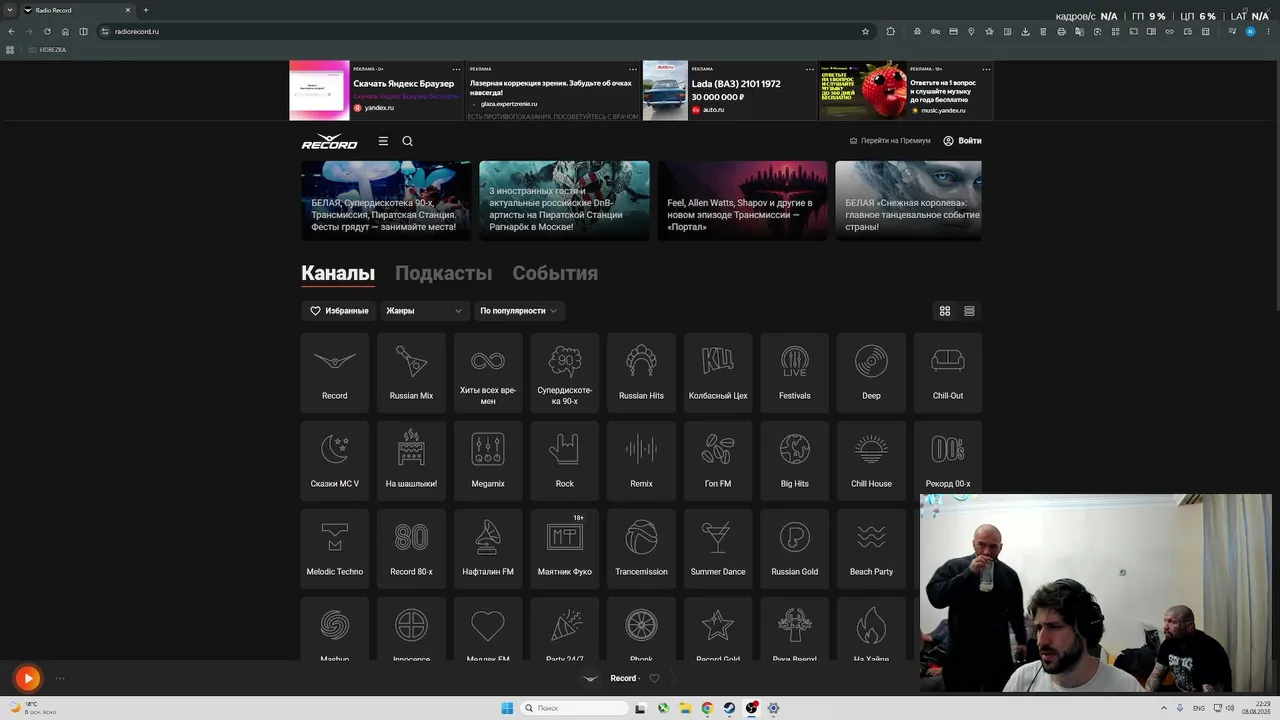1280x720 pixels.
Task: Reload the page
Action: (47, 31)
